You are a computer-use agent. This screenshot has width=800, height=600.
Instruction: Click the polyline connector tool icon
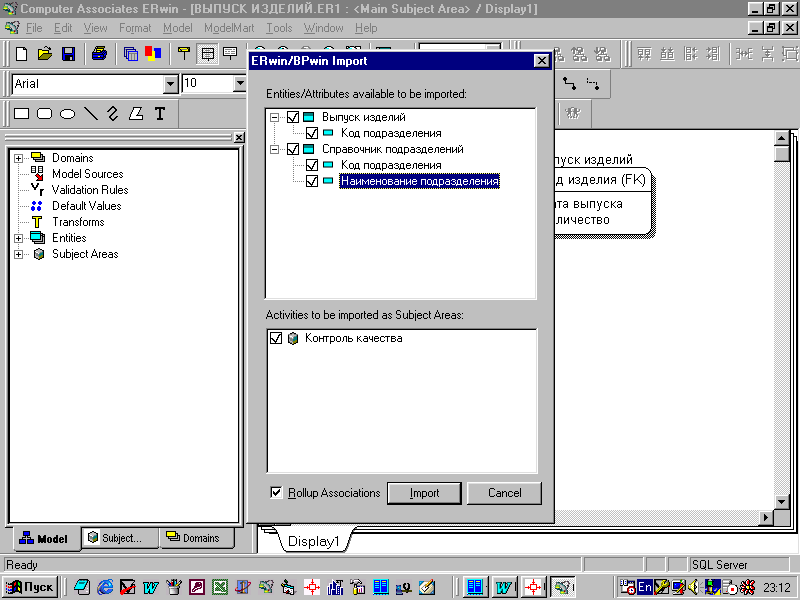113,113
